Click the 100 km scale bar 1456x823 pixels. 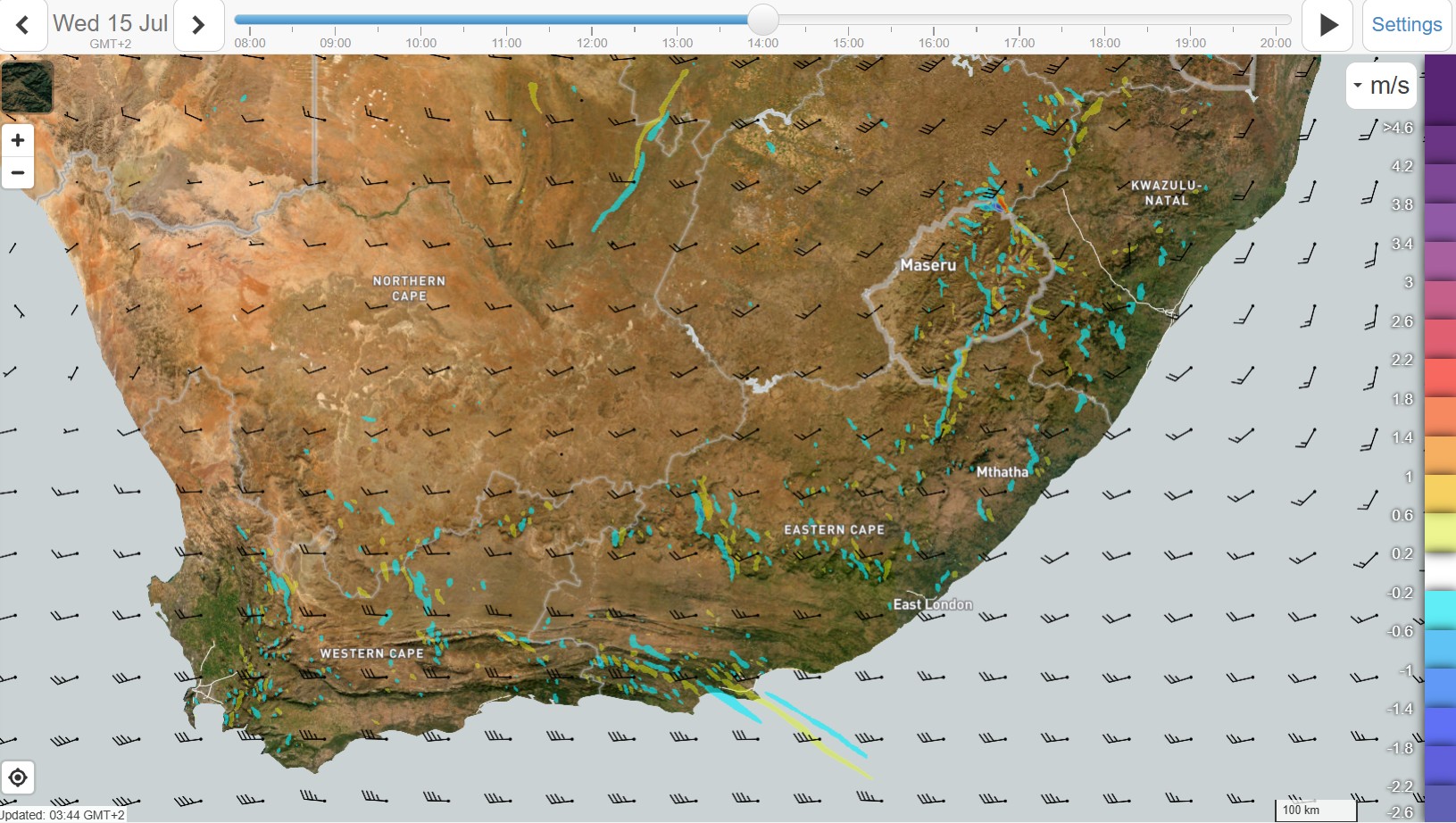(x=1316, y=811)
